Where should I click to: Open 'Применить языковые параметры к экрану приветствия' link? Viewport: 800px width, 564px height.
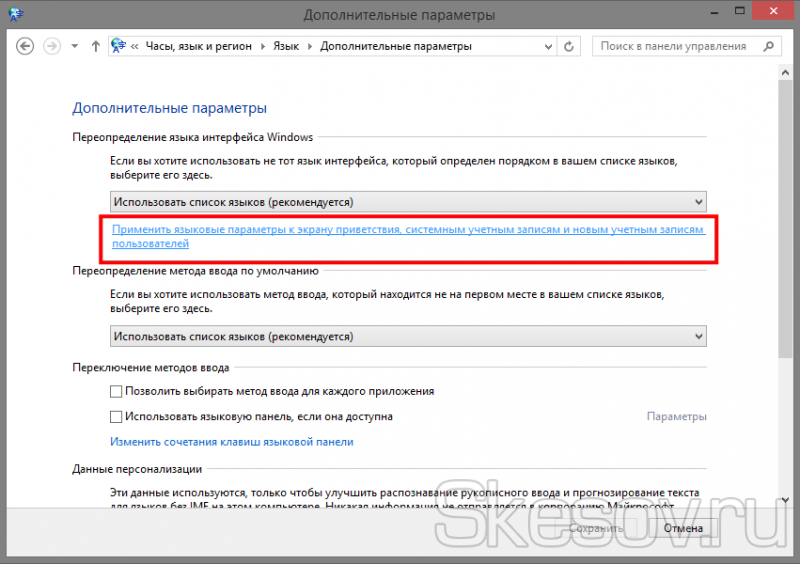tap(408, 236)
